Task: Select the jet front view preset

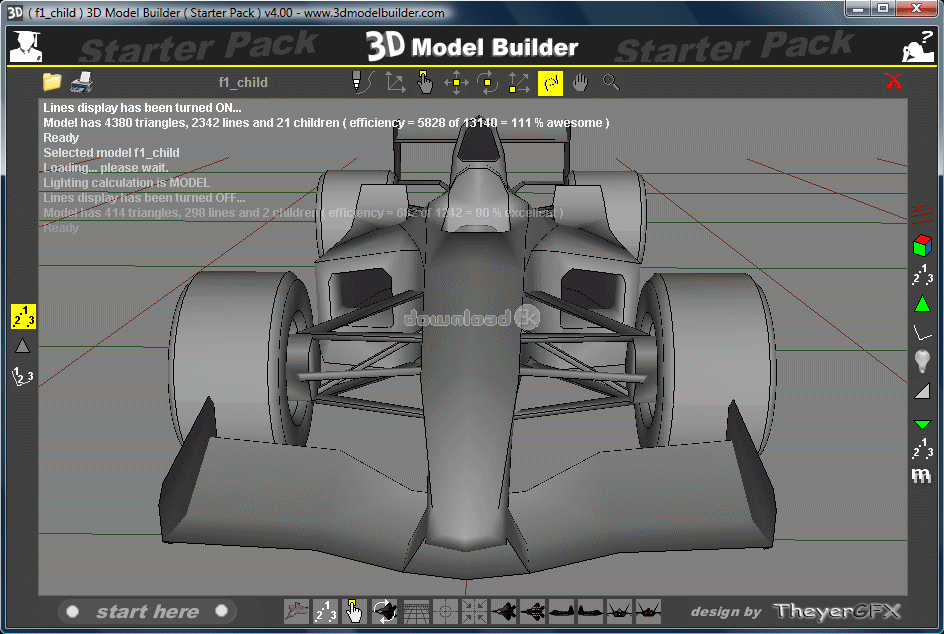Action: coord(620,612)
